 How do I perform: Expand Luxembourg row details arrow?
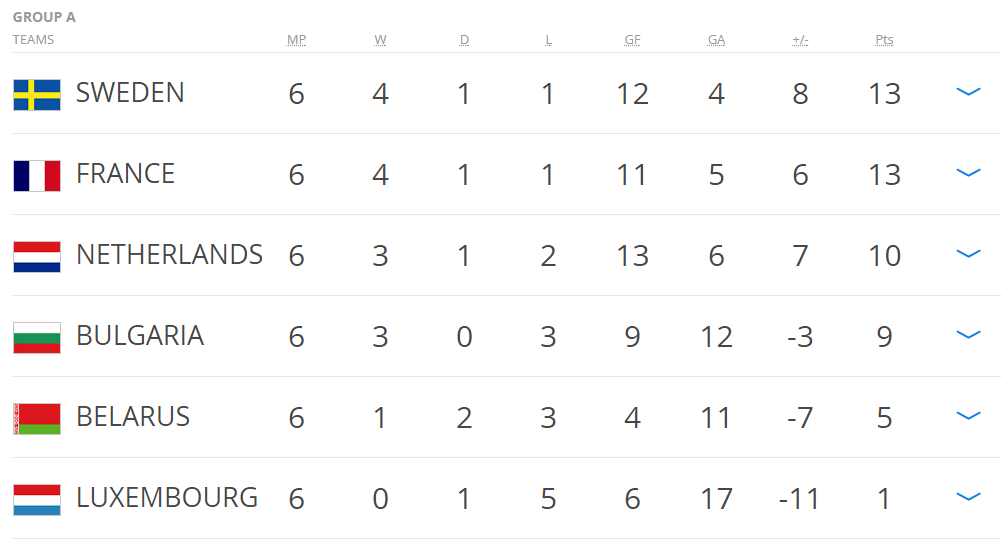[x=968, y=497]
